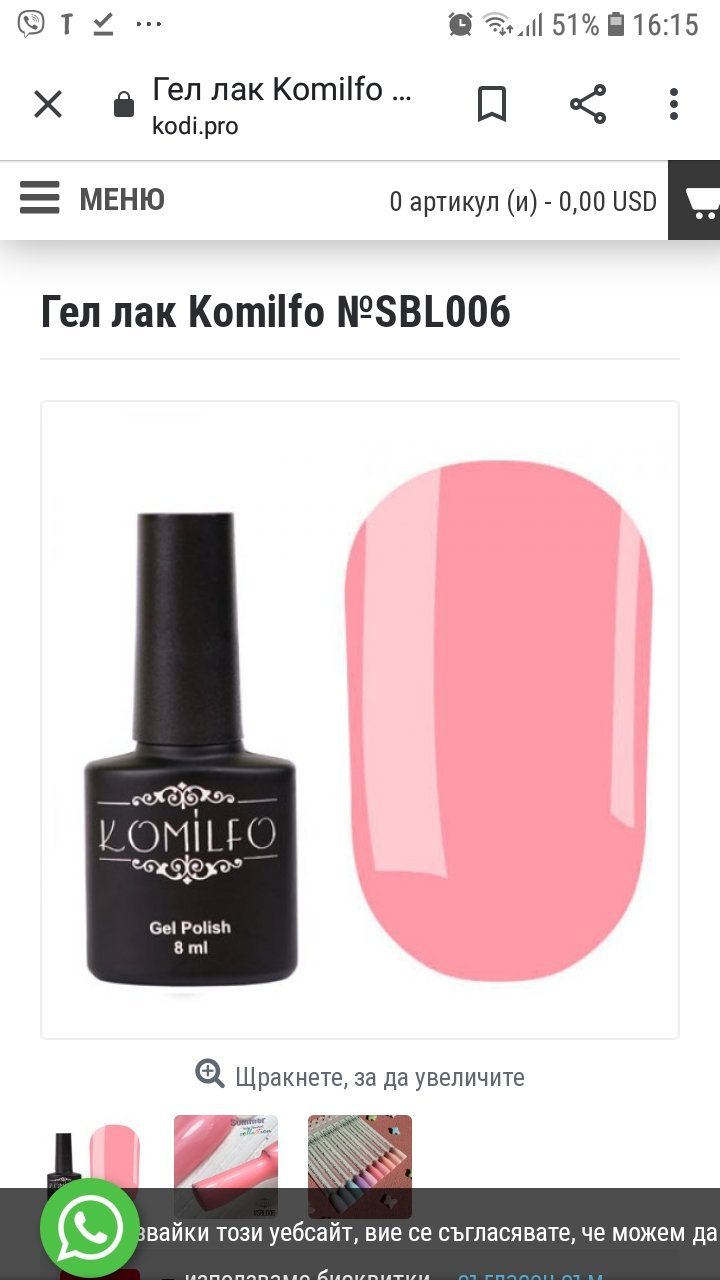Tap the alarm clock icon in the status bar
This screenshot has width=720, height=1280.
(460, 24)
